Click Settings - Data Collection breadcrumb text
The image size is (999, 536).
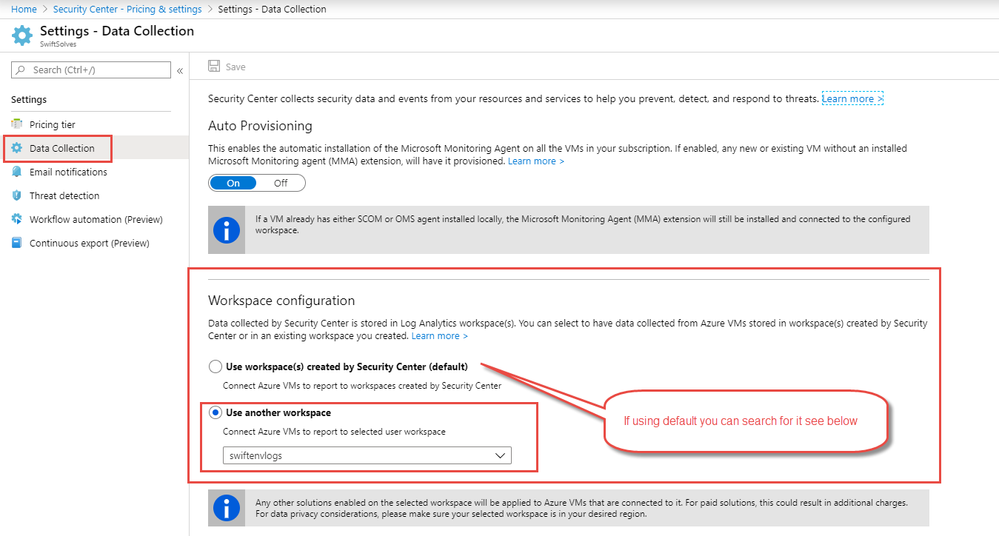click(x=272, y=9)
